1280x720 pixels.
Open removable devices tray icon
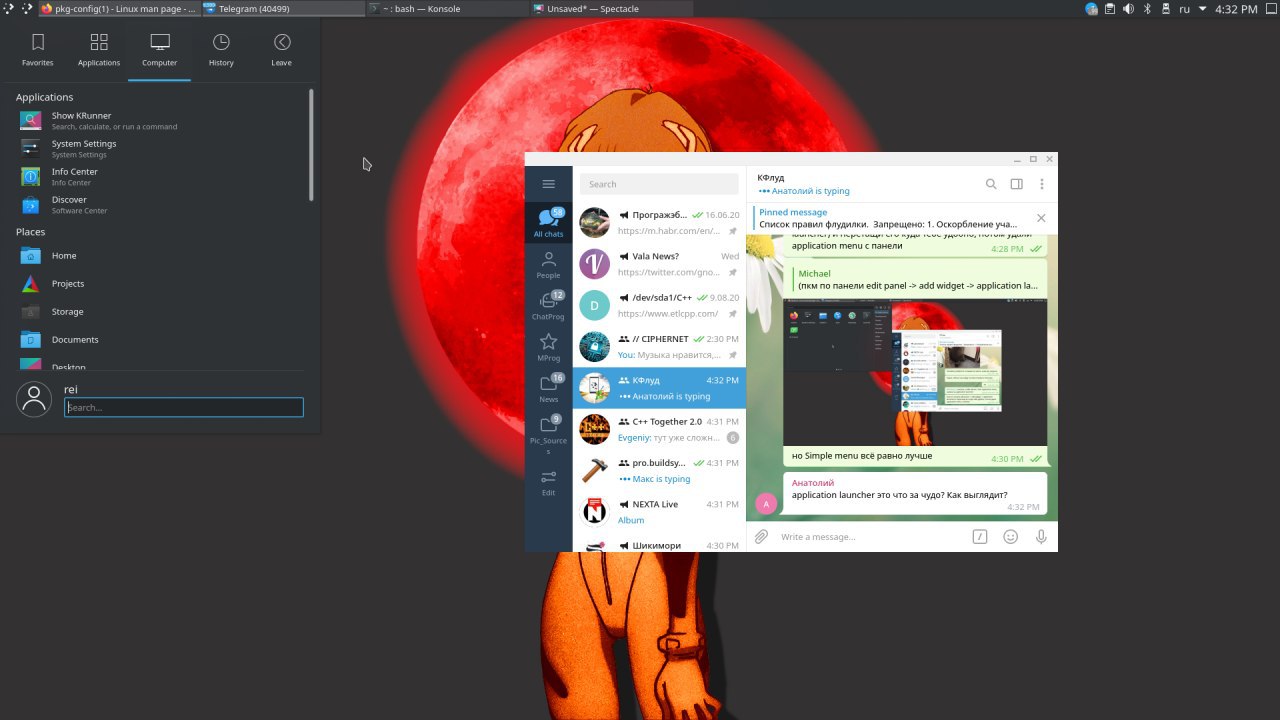pos(1166,9)
